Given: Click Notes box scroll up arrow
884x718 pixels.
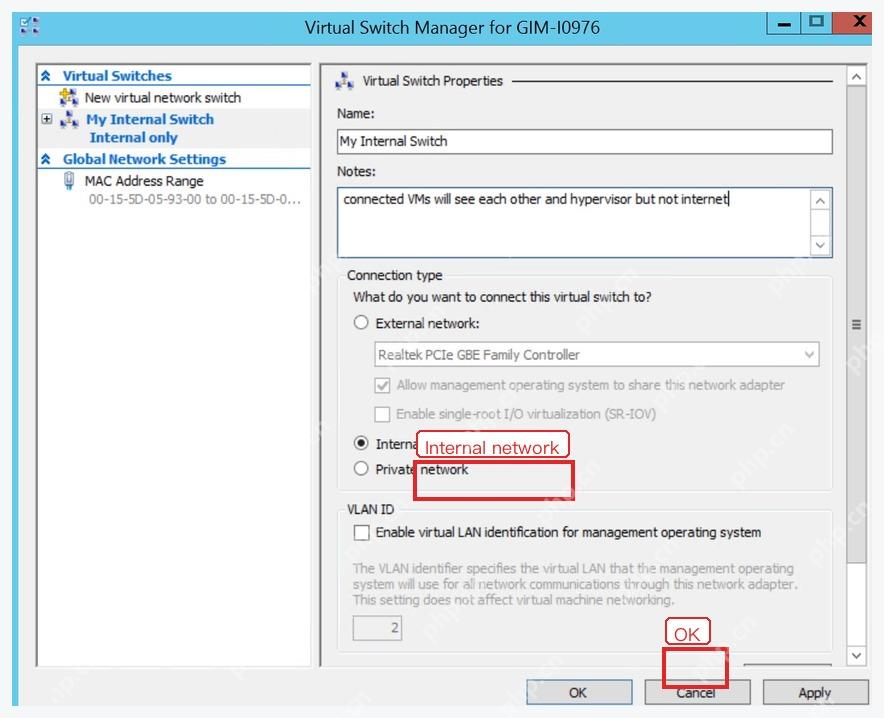Looking at the screenshot, I should pos(820,201).
